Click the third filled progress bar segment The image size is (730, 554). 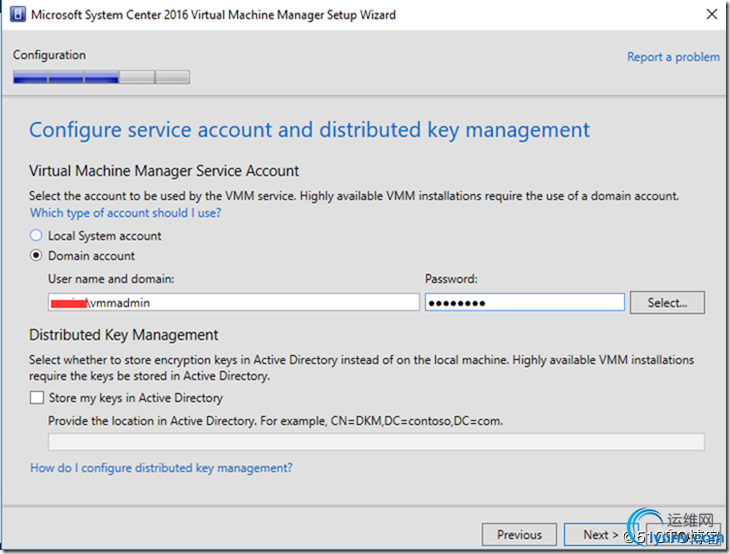(101, 77)
